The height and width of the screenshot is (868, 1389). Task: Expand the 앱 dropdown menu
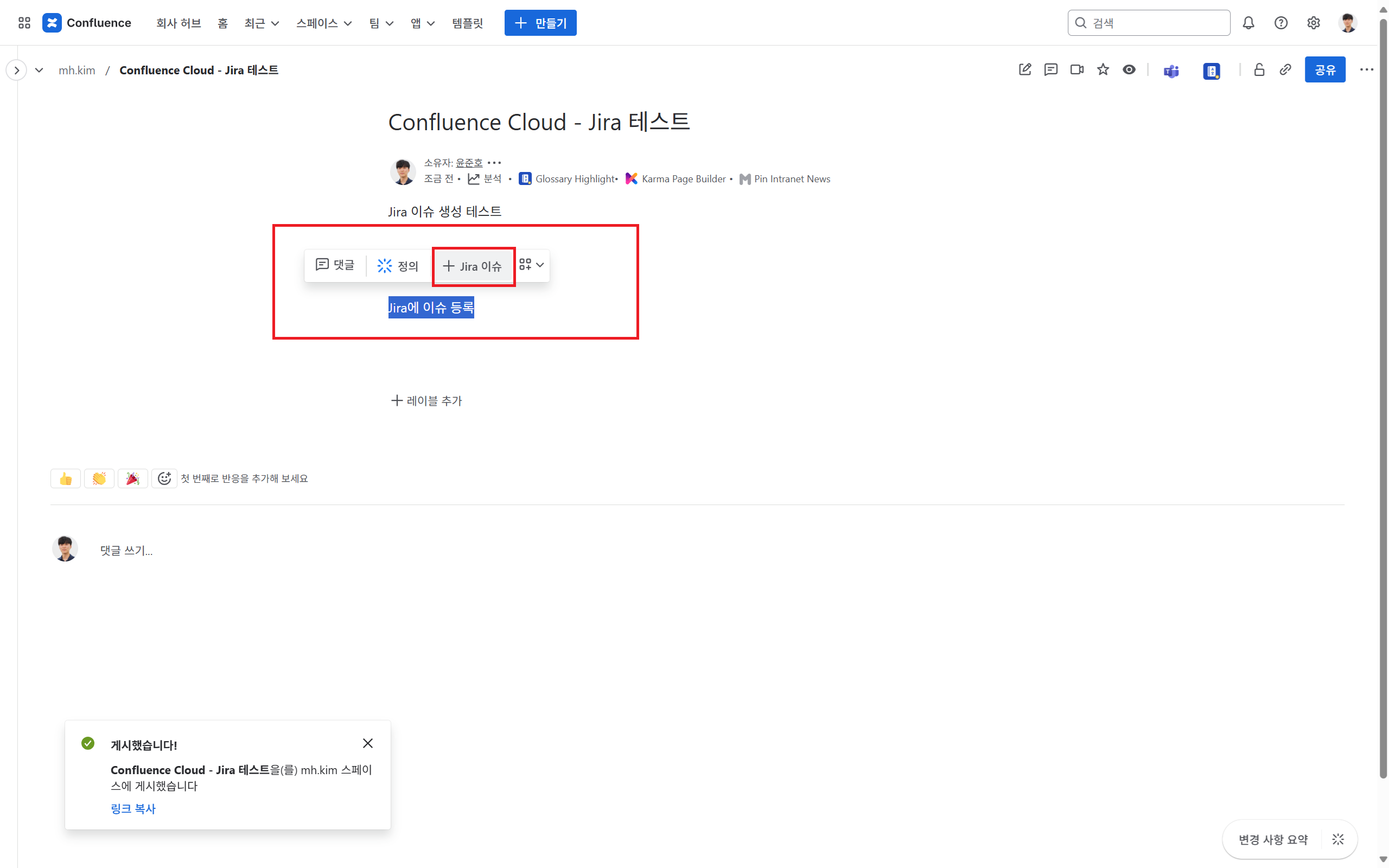point(423,23)
